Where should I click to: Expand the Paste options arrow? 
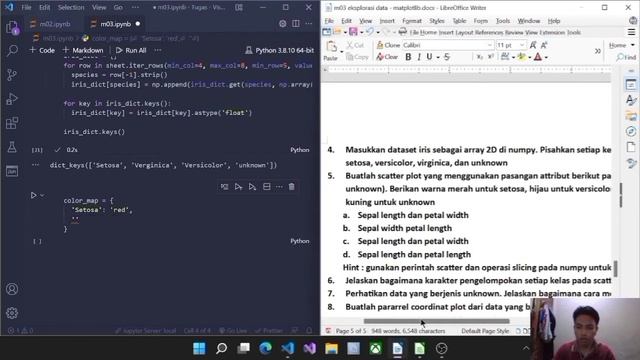pyautogui.click(x=342, y=51)
